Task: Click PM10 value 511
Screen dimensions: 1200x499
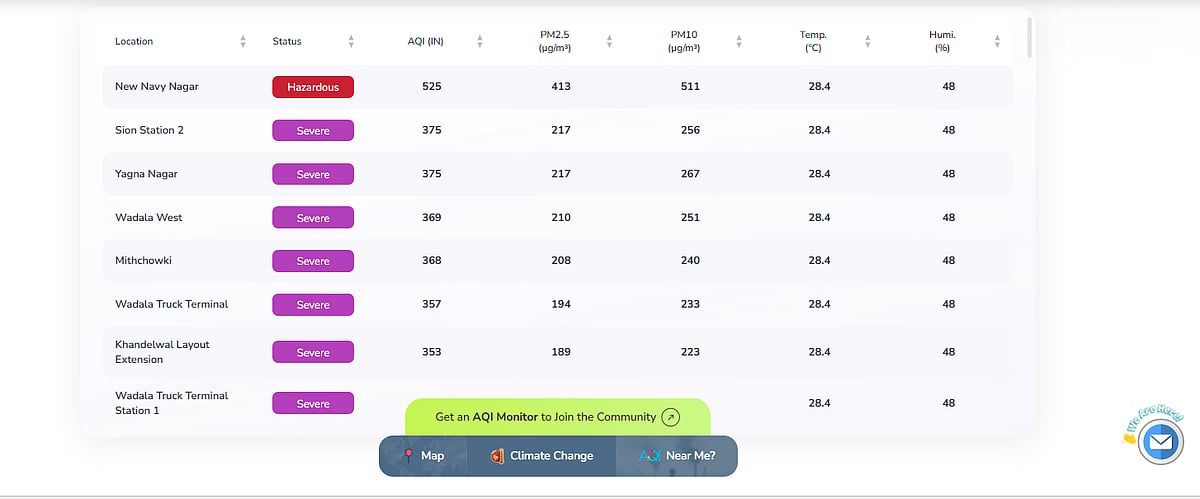Action: [690, 87]
